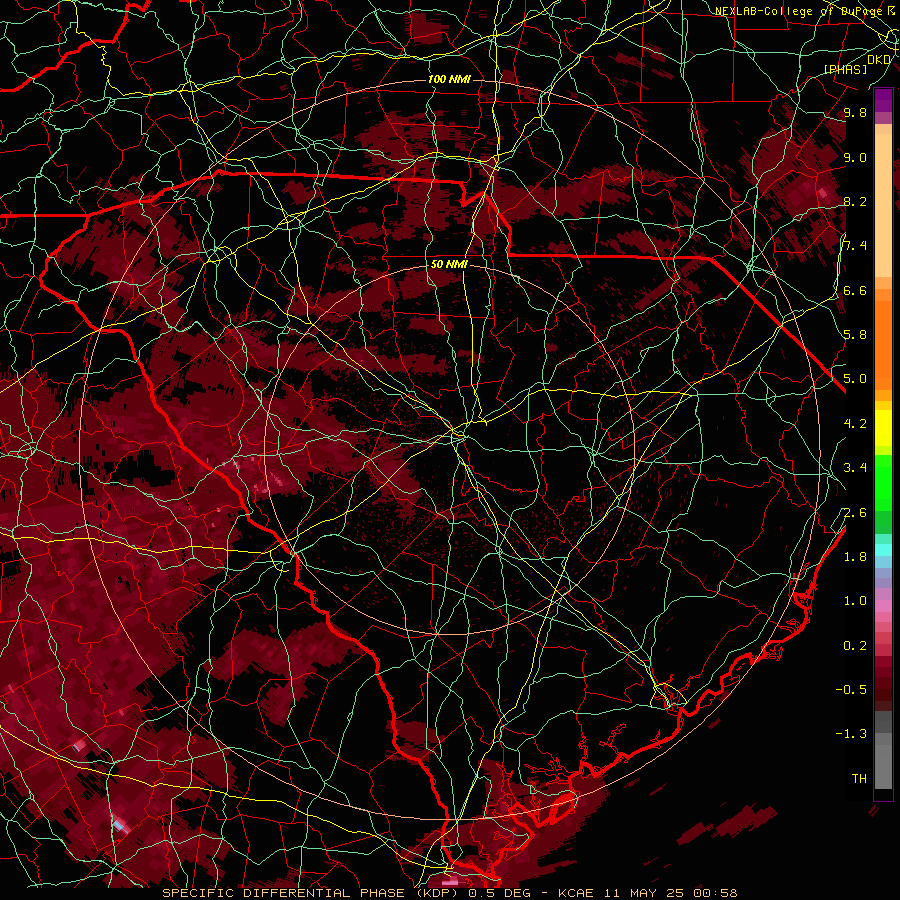Viewport: 900px width, 900px height.
Task: Click the 0.2 value on the color scale
Action: [855, 645]
